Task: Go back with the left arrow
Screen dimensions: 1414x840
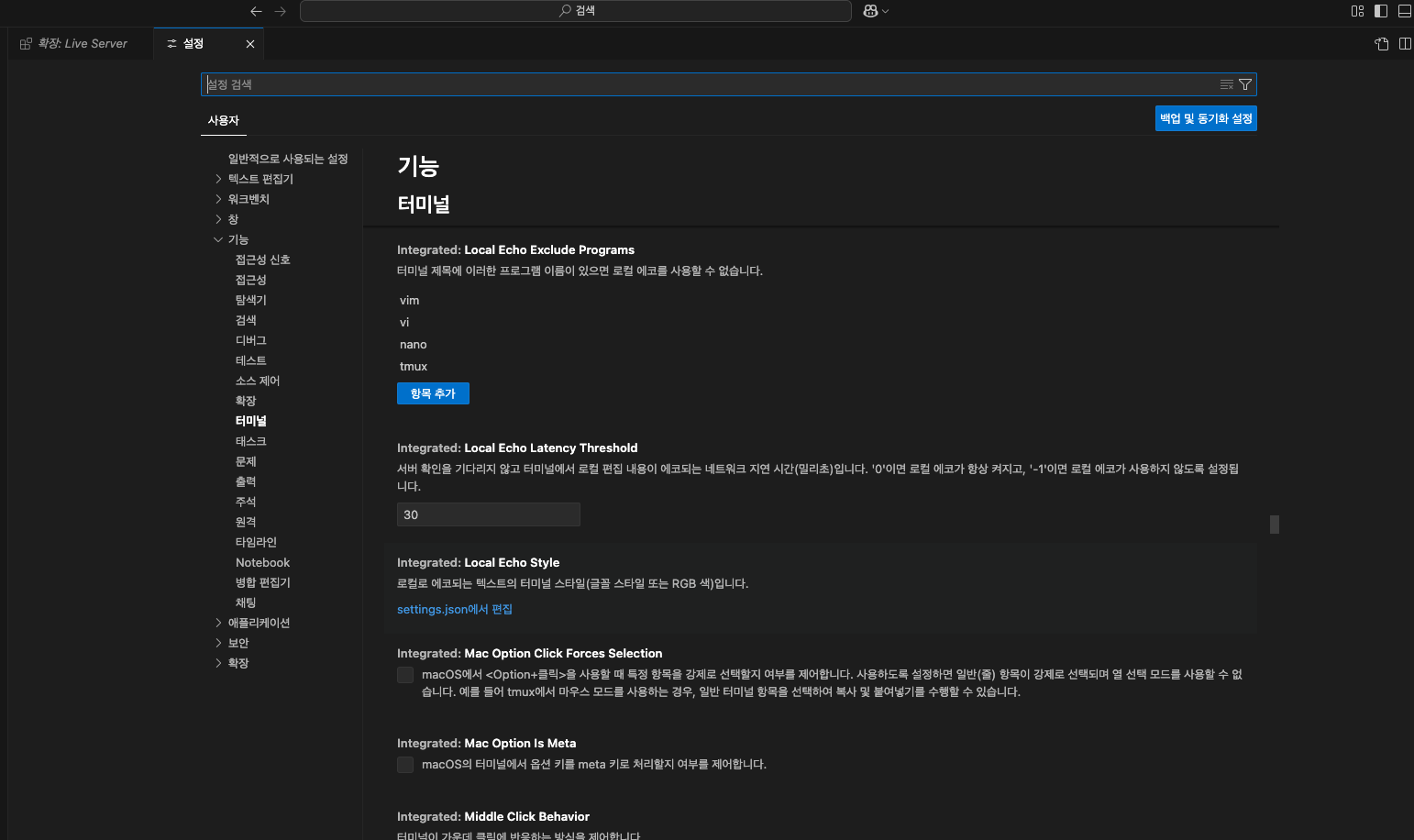Action: tap(256, 11)
